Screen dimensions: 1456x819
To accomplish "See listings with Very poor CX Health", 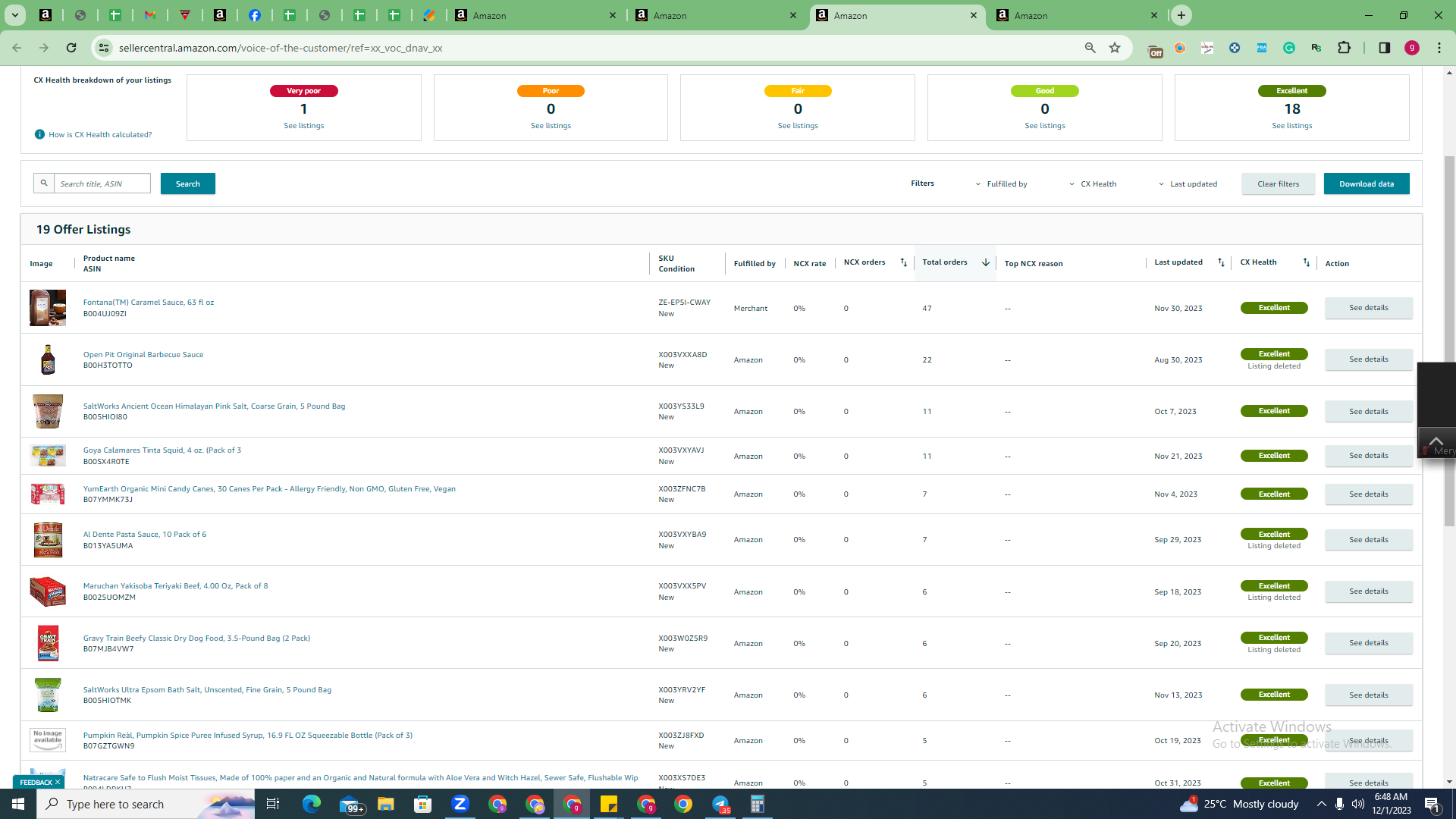I will click(304, 126).
